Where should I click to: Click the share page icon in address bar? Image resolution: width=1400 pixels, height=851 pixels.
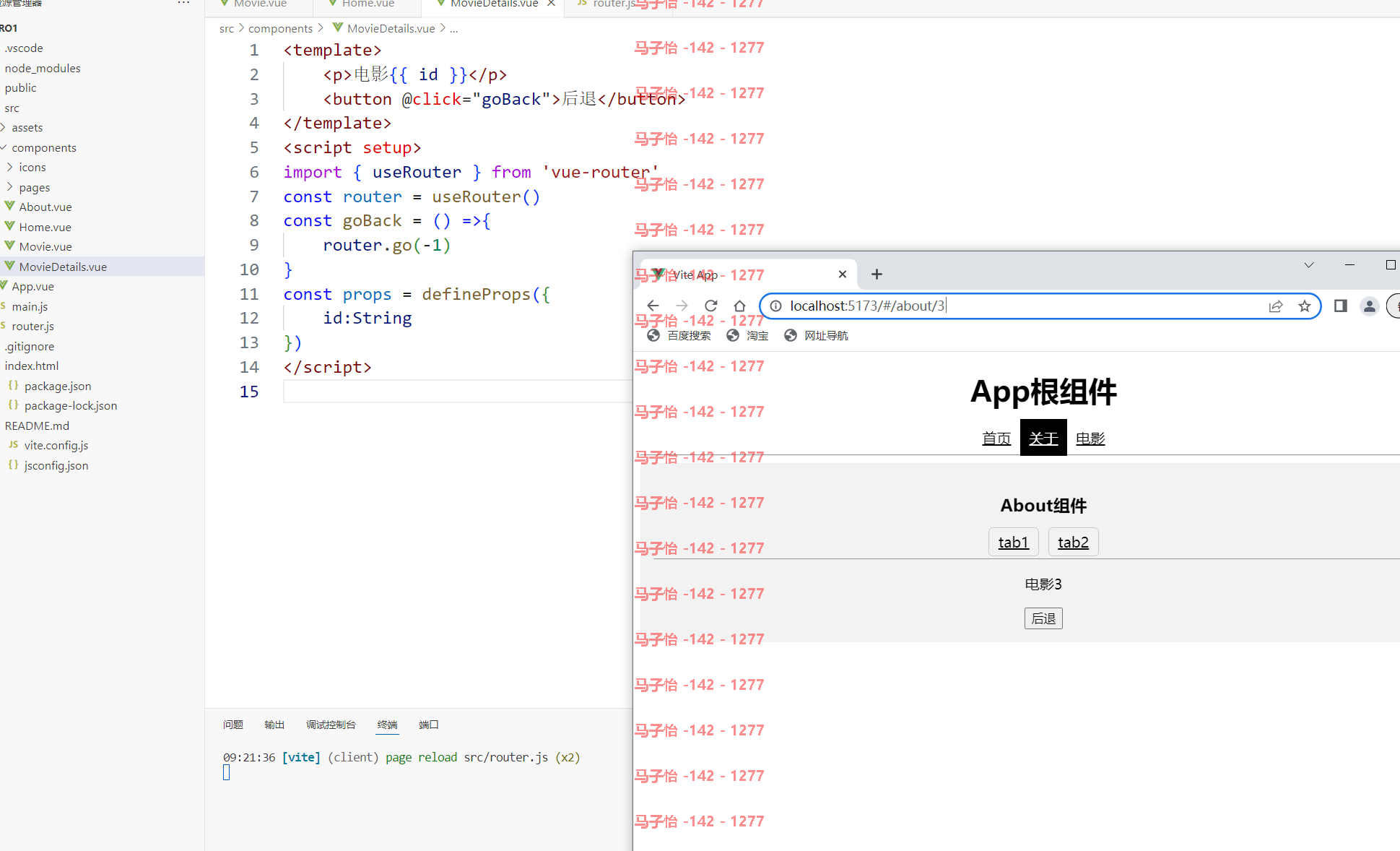(1276, 306)
